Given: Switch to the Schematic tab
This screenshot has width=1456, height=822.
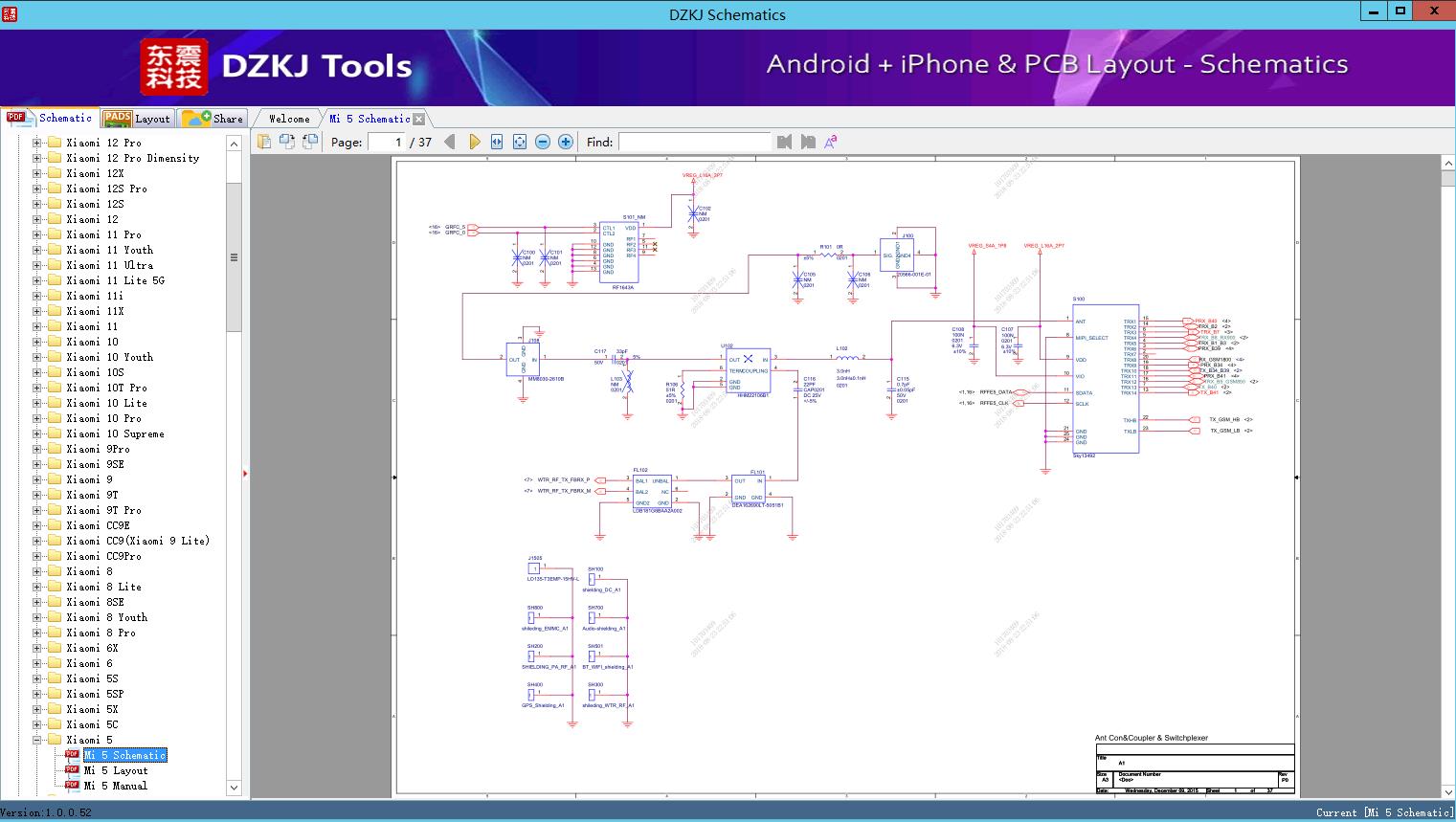Looking at the screenshot, I should pos(50,118).
